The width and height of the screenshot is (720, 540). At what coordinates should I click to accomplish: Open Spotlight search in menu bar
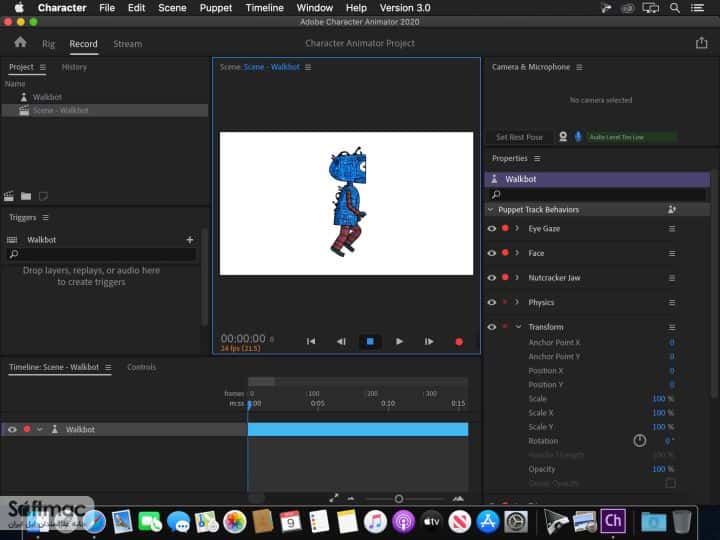(675, 8)
